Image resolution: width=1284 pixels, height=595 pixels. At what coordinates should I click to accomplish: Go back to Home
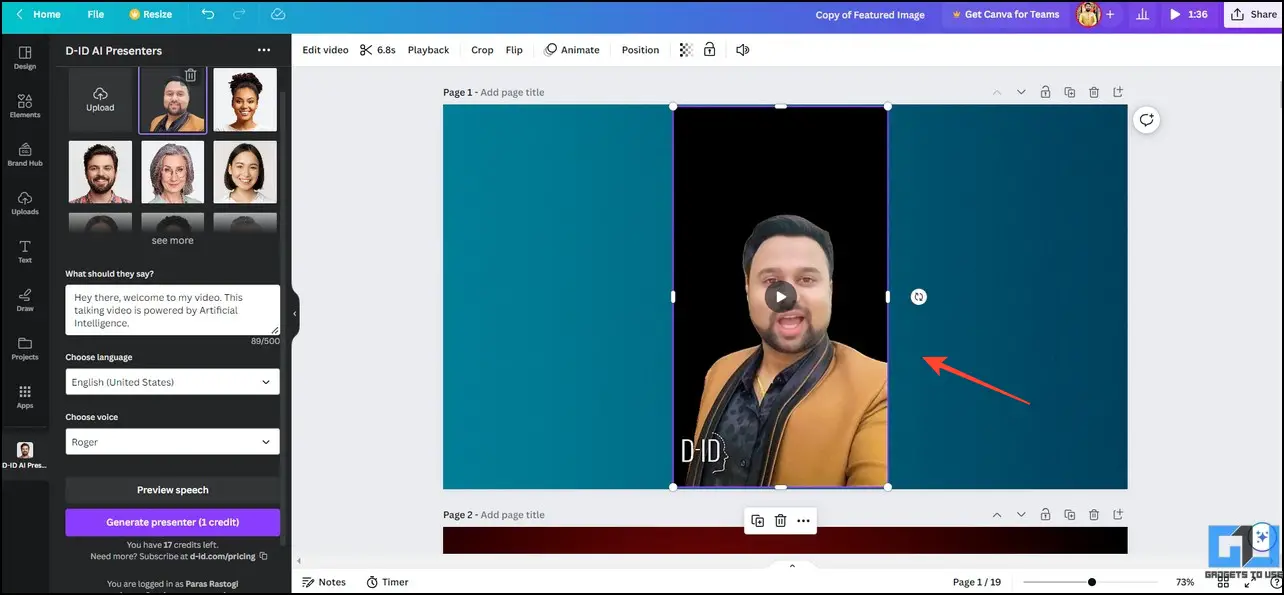pos(38,15)
